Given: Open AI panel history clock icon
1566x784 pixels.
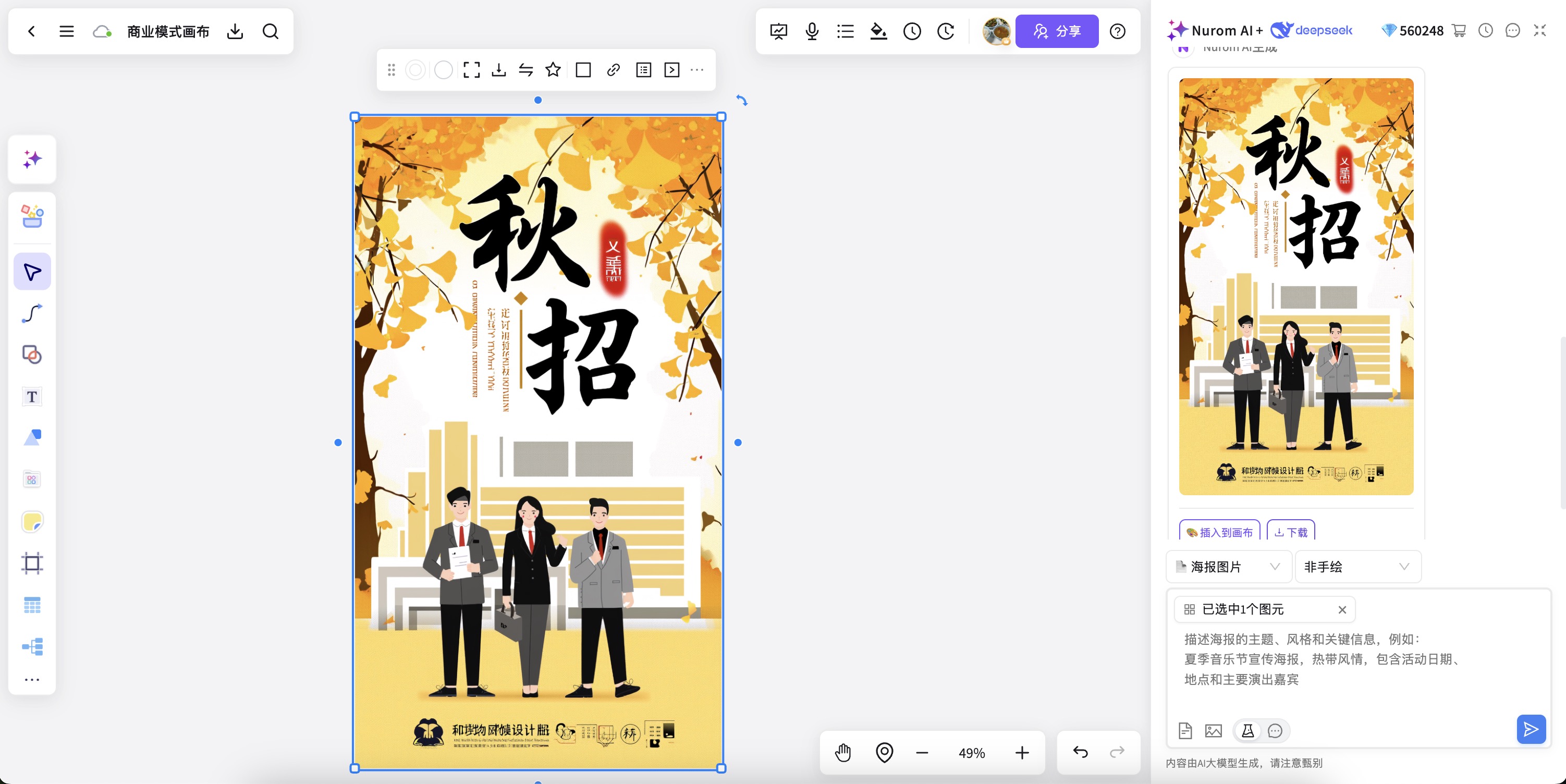Looking at the screenshot, I should pos(1486,30).
